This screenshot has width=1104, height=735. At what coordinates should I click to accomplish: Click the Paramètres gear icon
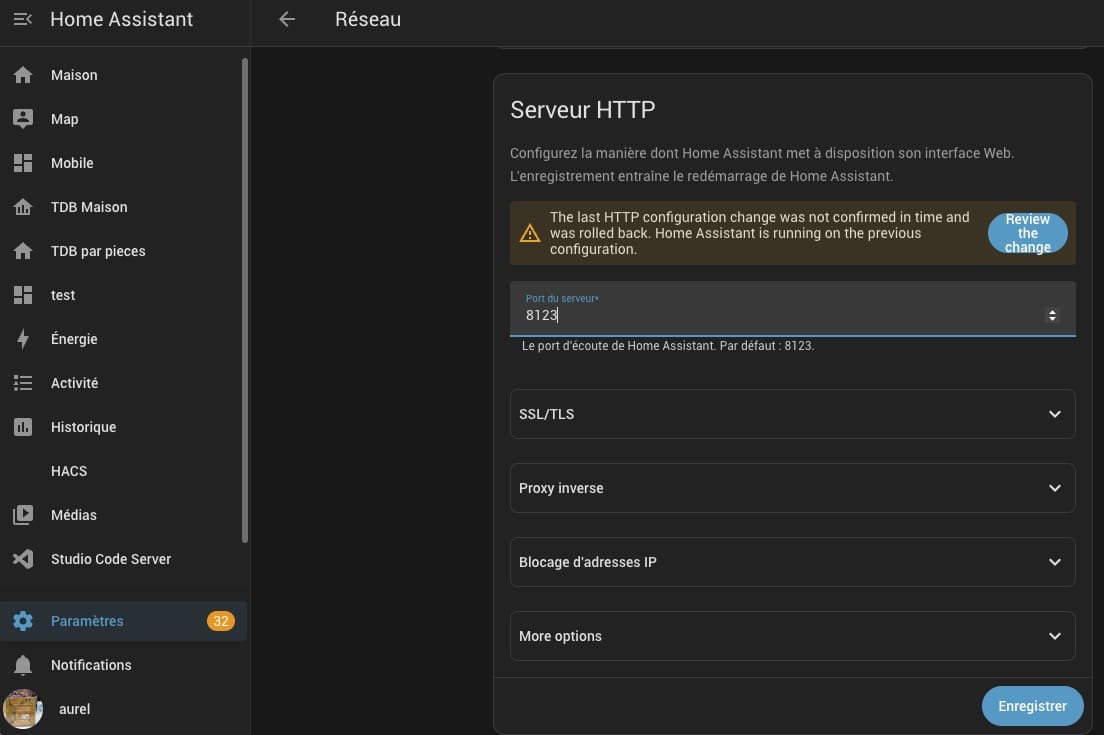coord(23,621)
